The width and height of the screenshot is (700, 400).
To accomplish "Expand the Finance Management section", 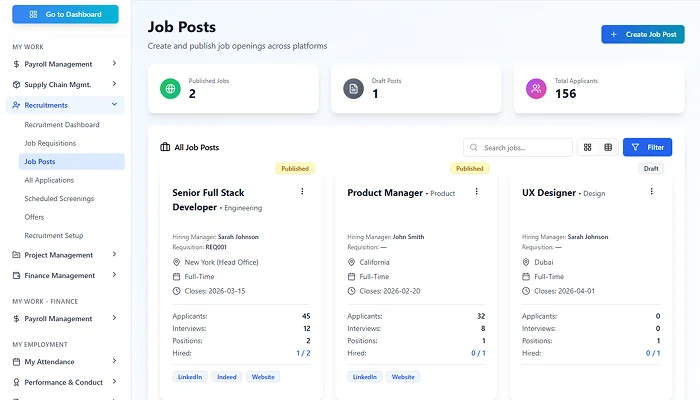I will pyautogui.click(x=114, y=275).
